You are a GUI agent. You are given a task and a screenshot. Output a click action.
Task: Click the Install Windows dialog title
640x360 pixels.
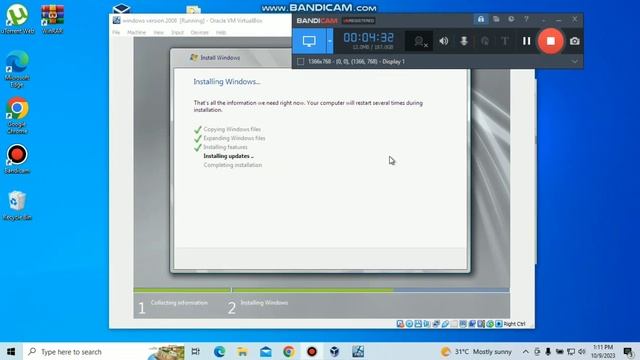tap(220, 58)
